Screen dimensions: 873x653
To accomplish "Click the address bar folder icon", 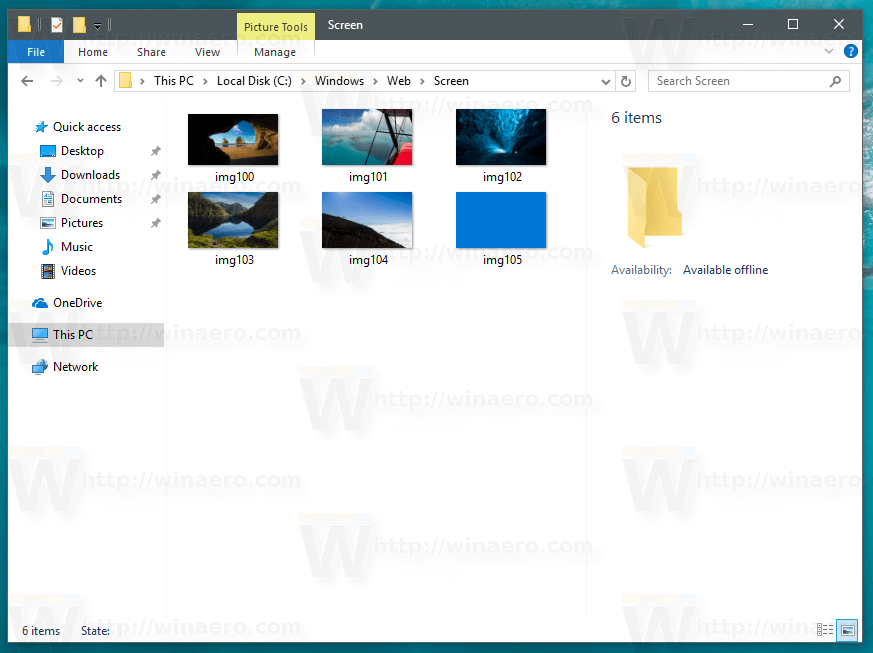I will (126, 81).
